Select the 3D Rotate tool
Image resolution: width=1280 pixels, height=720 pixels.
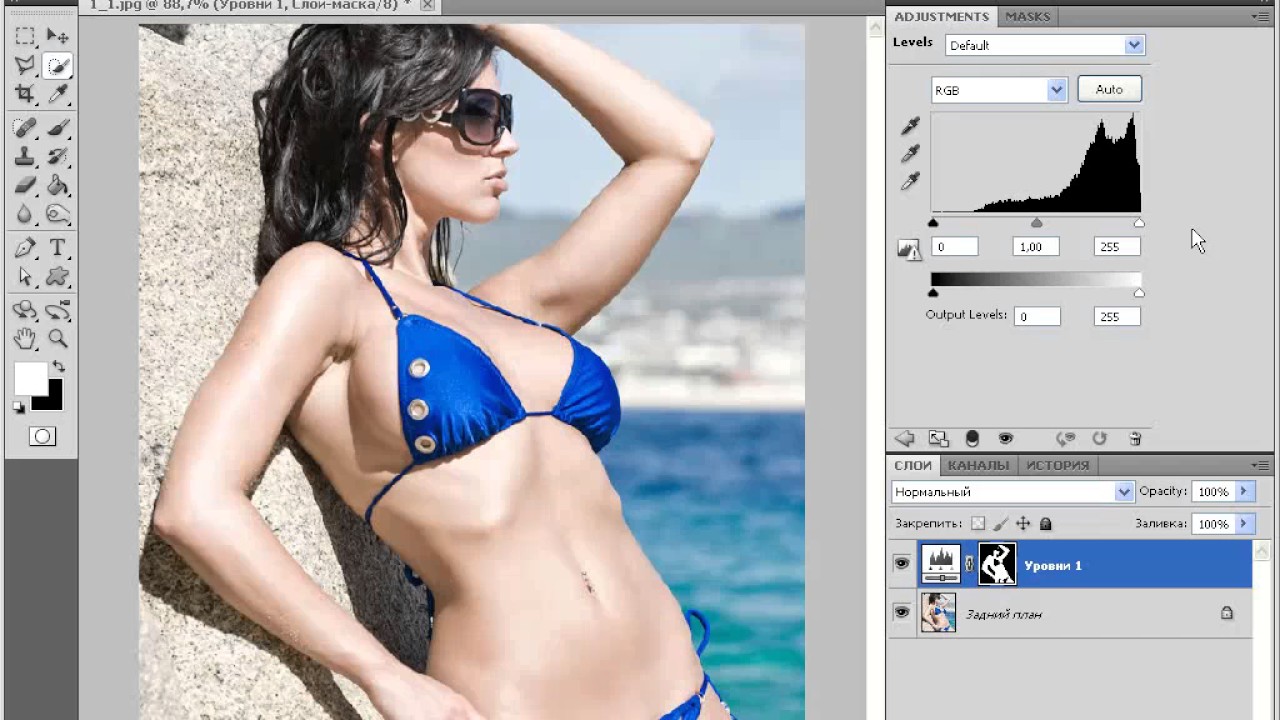pyautogui.click(x=25, y=310)
